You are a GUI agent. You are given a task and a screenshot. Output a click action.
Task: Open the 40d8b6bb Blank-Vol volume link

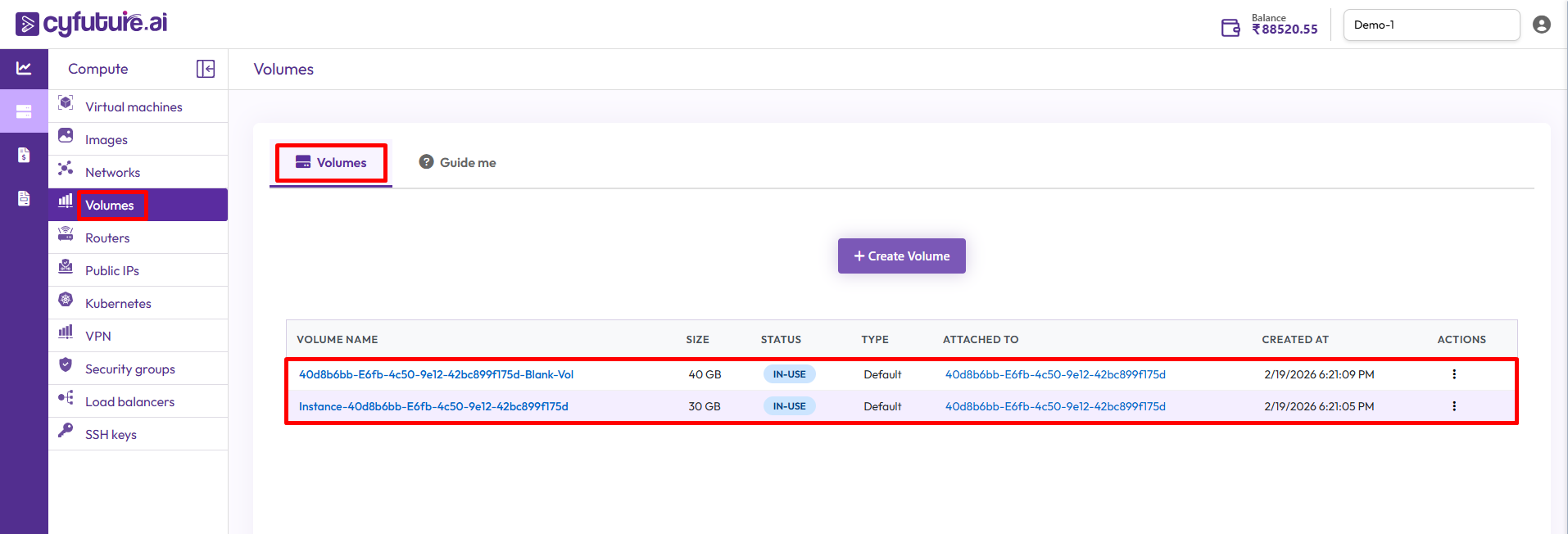[x=436, y=374]
